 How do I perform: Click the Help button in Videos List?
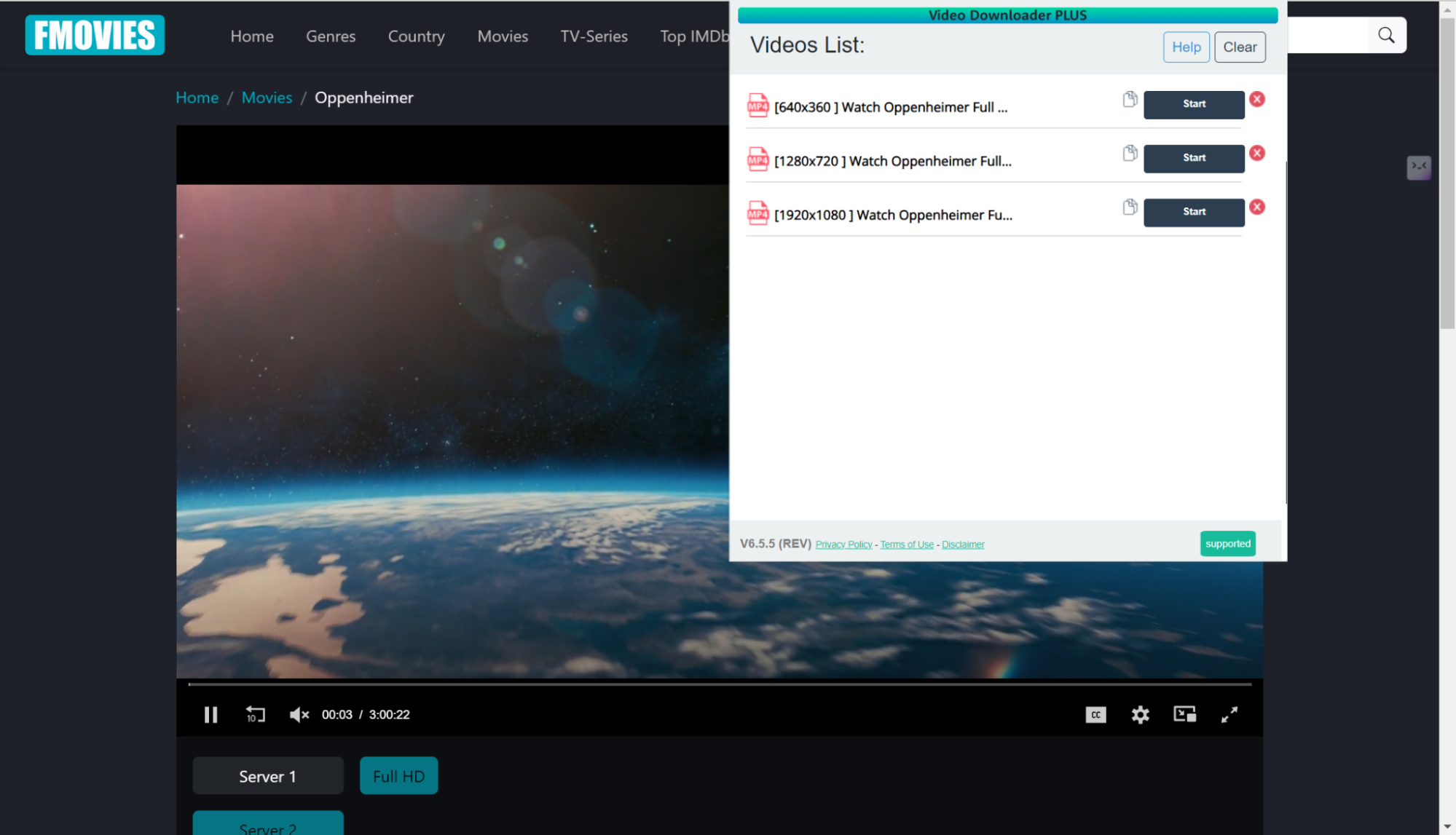click(x=1186, y=47)
